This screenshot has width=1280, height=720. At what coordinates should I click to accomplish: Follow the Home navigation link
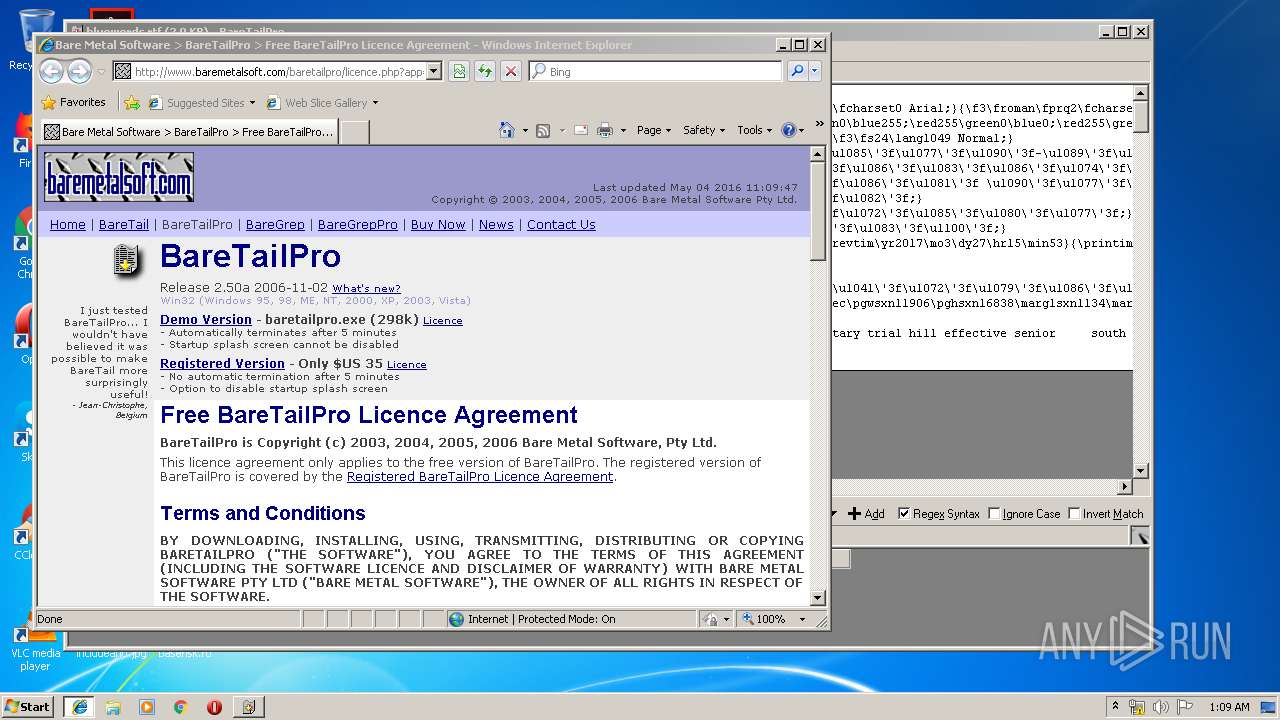[x=68, y=224]
